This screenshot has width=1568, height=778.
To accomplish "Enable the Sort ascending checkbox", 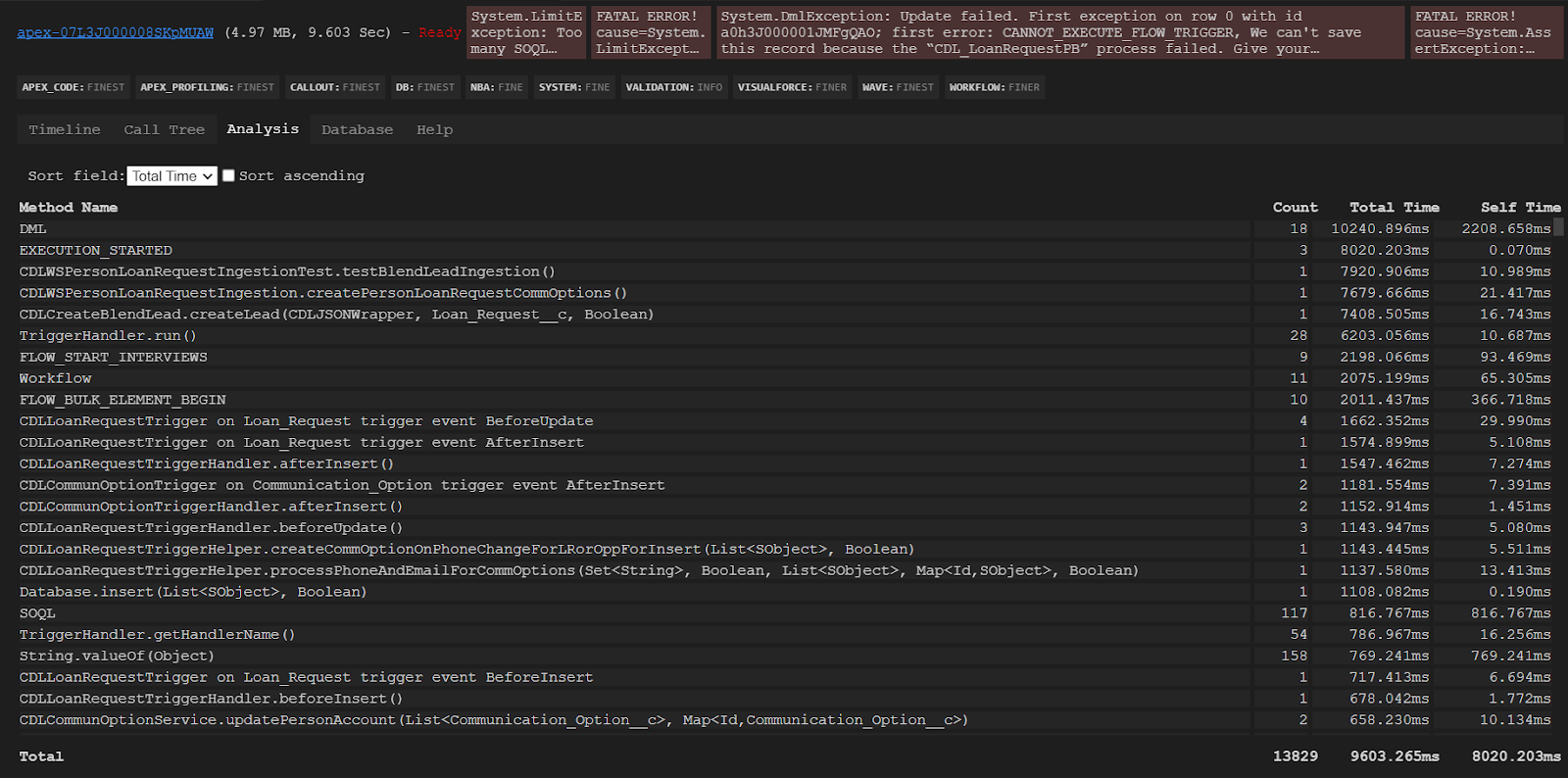I will pyautogui.click(x=228, y=176).
